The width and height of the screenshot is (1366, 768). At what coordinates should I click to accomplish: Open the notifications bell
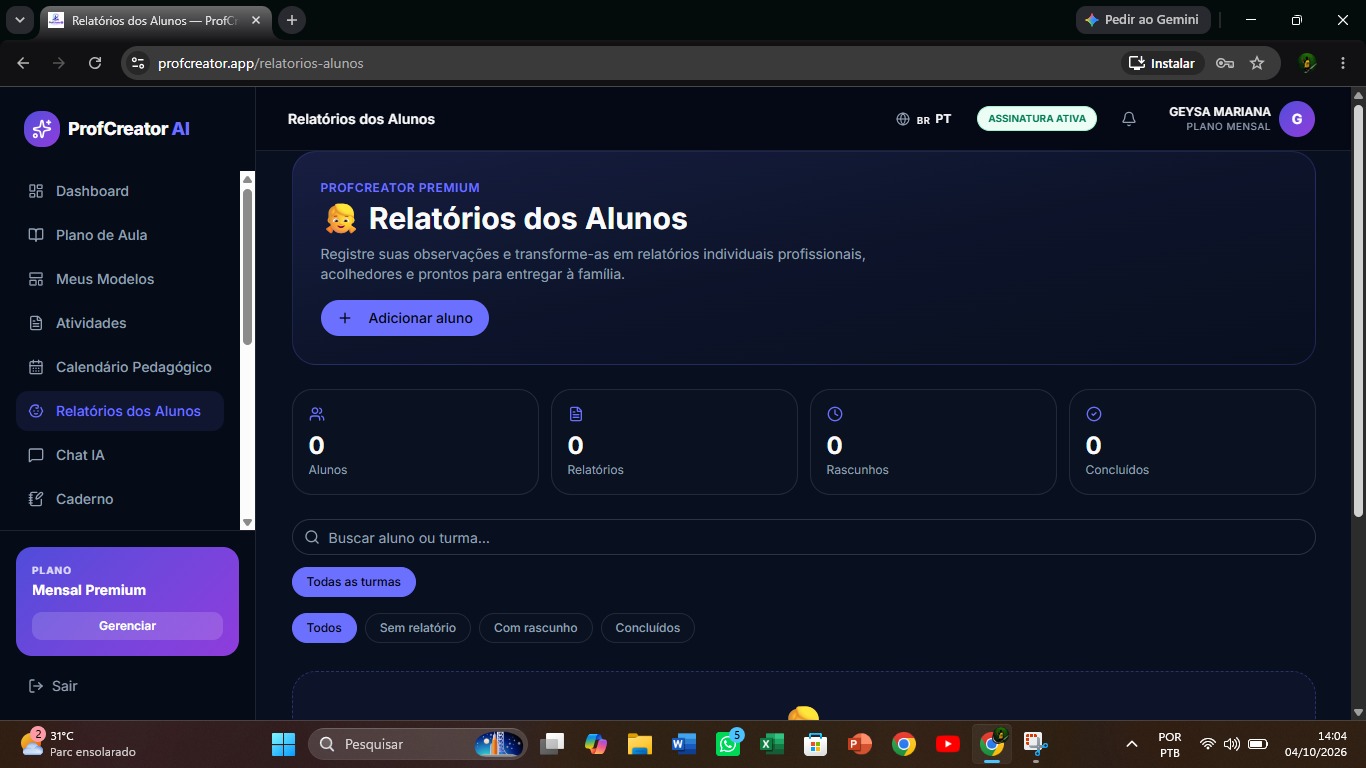tap(1129, 119)
